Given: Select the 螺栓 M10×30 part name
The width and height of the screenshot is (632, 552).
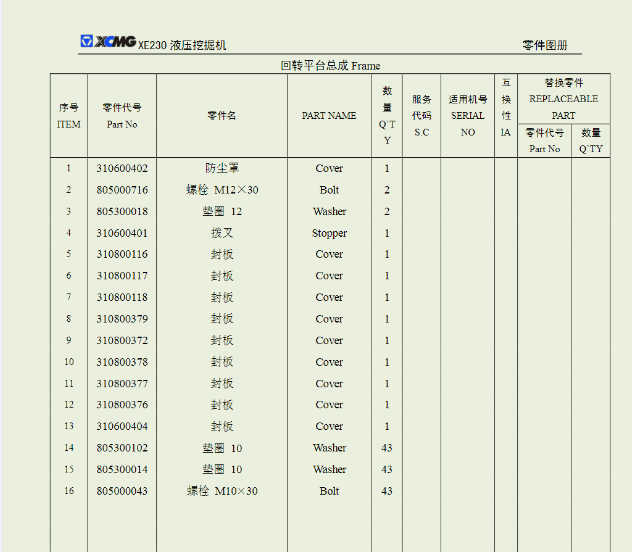Looking at the screenshot, I should click(x=222, y=491).
